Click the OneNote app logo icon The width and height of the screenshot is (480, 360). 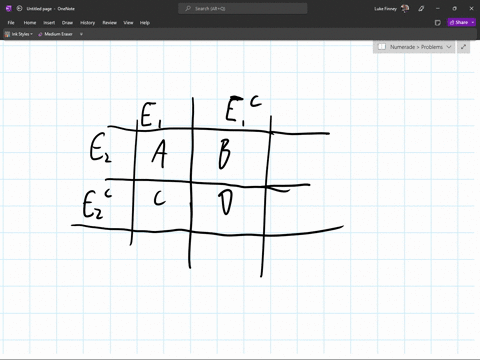click(9, 9)
